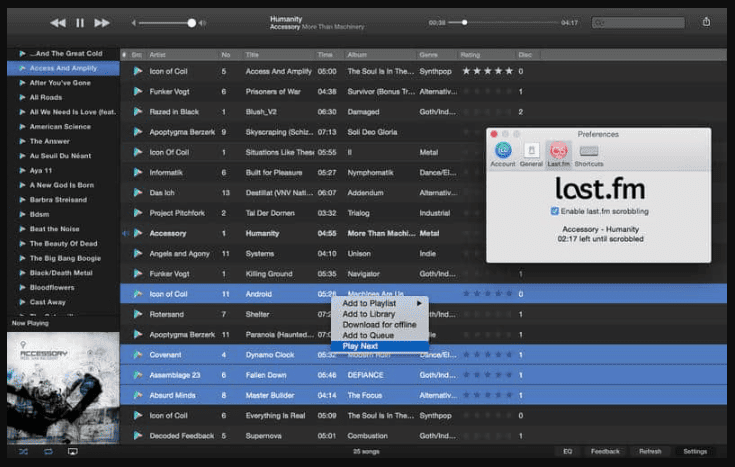Screen dimensions: 735x467
Task: Open Shortcuts tab in Preferences
Action: (x=589, y=154)
